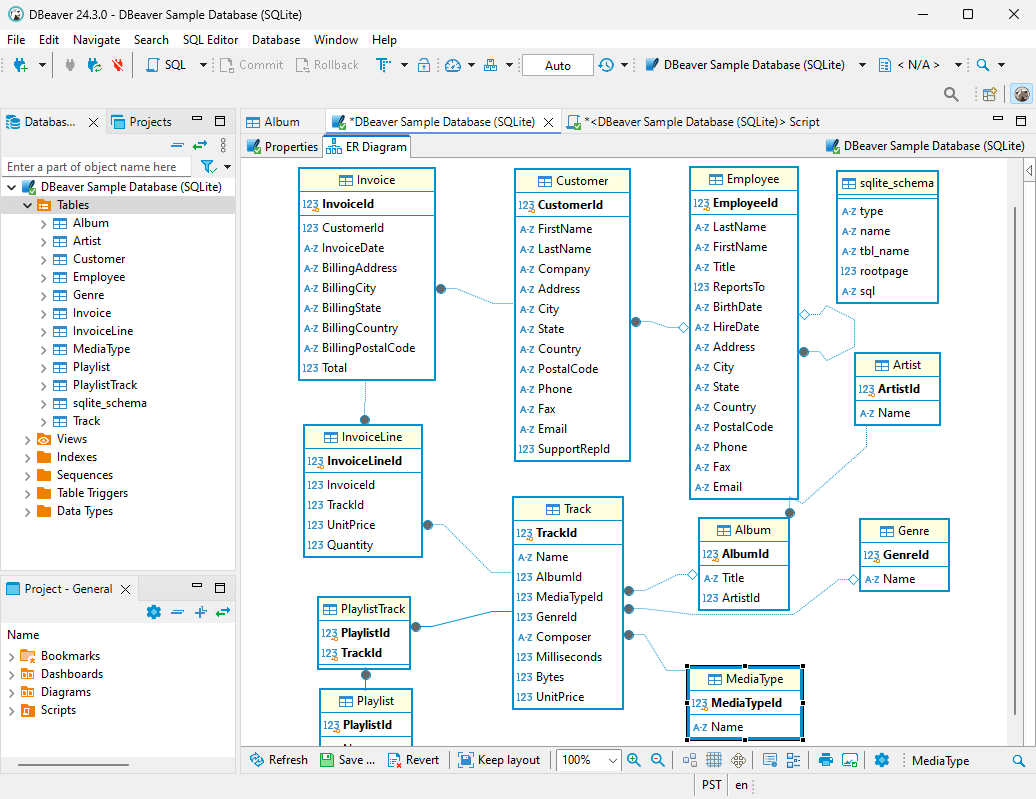Image resolution: width=1036 pixels, height=799 pixels.
Task: Click the four-arrows icon right of grid icon
Action: point(738,760)
